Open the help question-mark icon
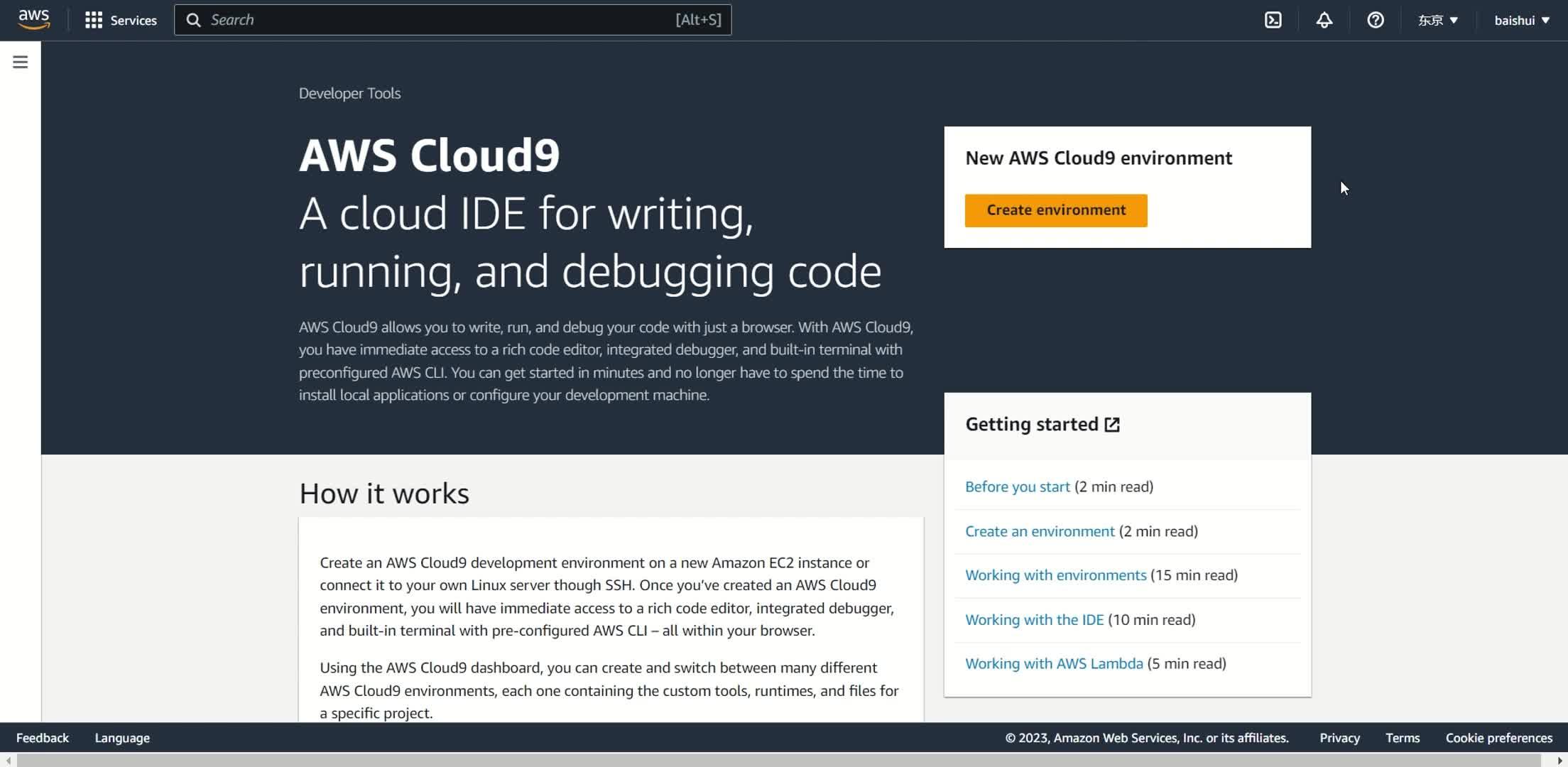Viewport: 1568px width, 767px height. [x=1375, y=20]
